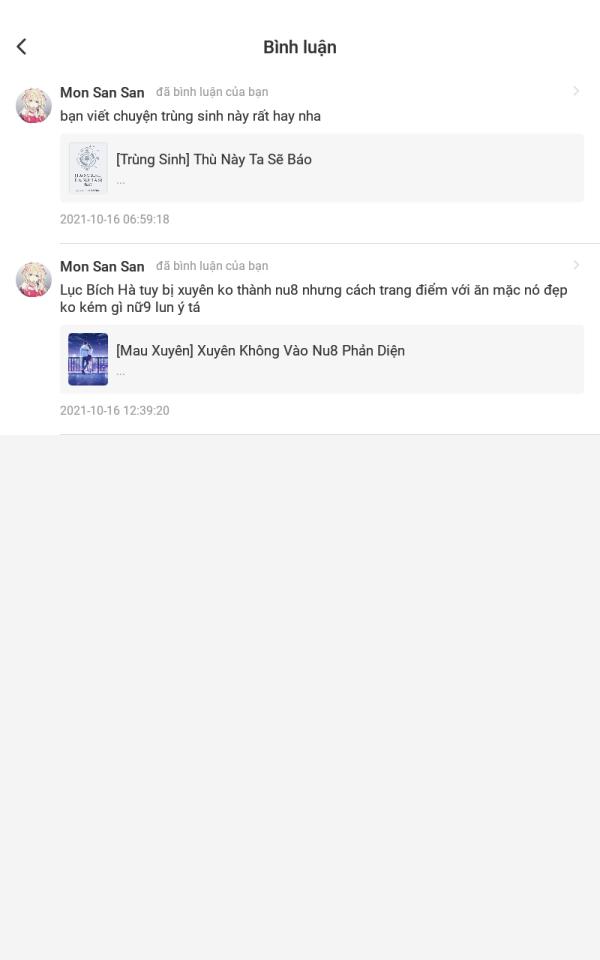Click 'đã bình luận của bạn' on second comment

coord(212,266)
